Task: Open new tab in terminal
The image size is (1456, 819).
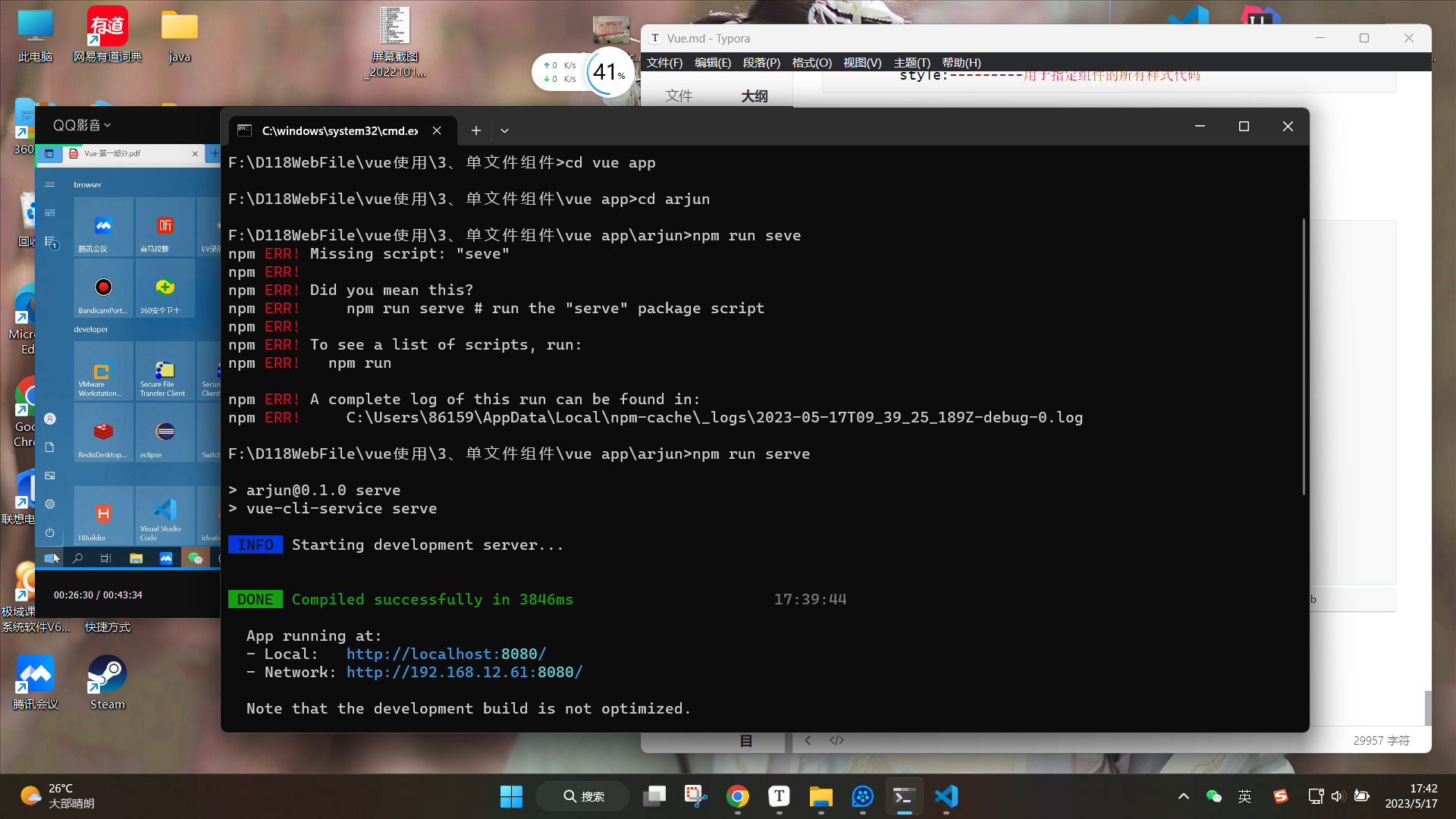Action: click(475, 130)
